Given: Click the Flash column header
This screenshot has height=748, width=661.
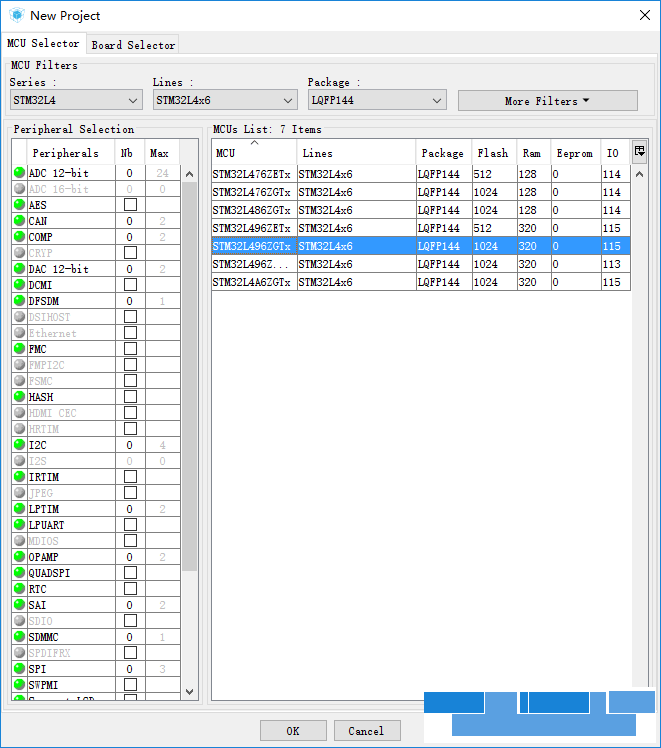Looking at the screenshot, I should [x=494, y=153].
